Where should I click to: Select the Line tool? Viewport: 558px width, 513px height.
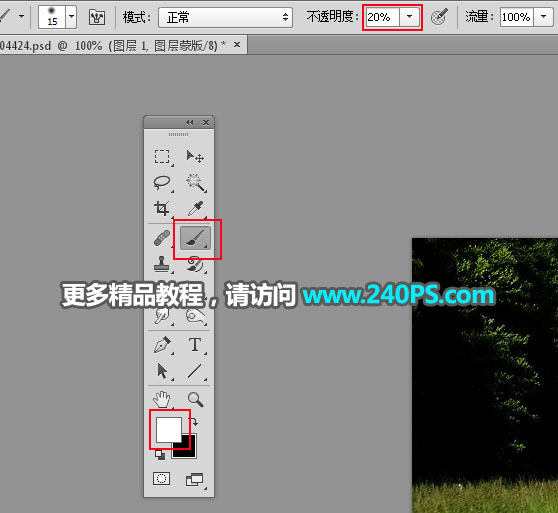pos(195,371)
